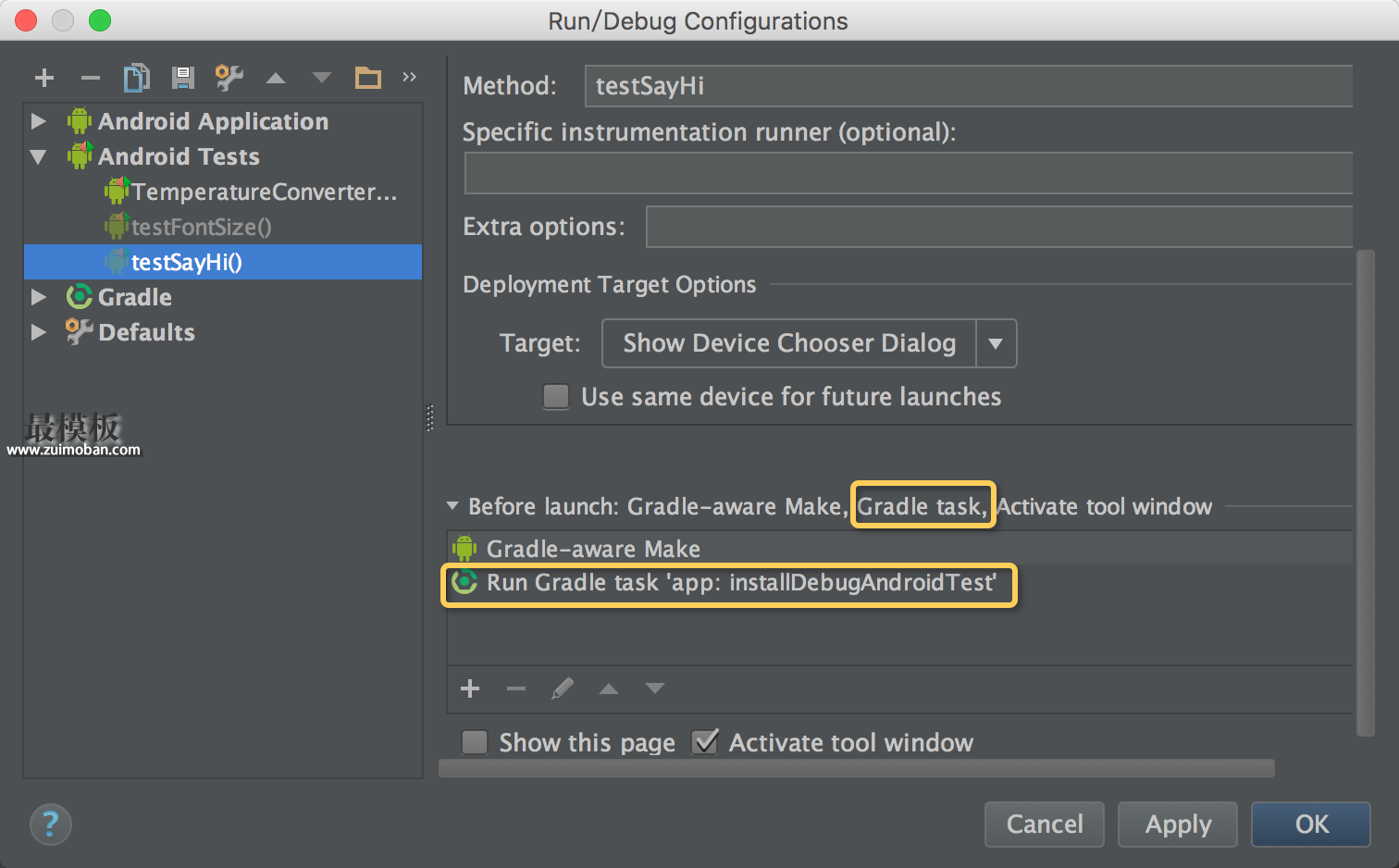
Task: Add a new configuration with the plus icon
Action: [x=44, y=78]
